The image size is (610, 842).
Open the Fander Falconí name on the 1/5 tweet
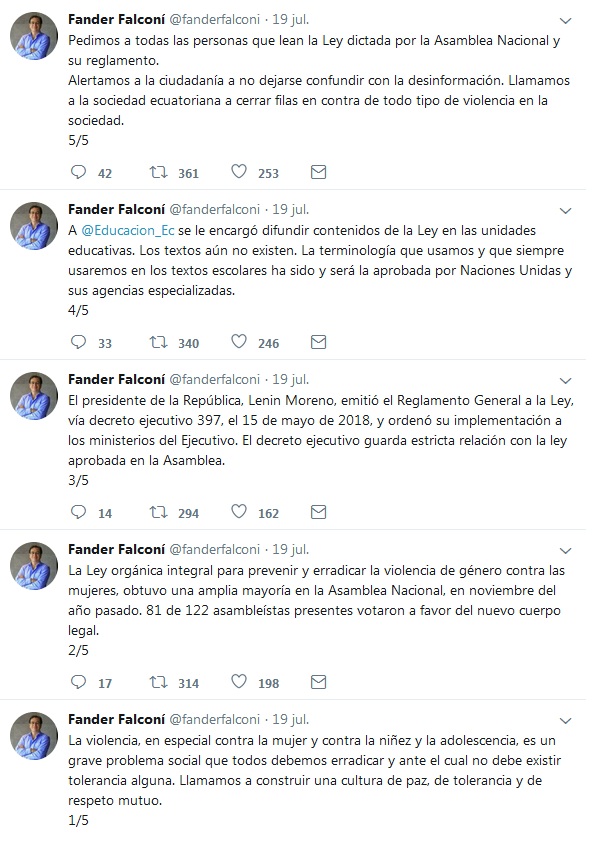point(114,719)
